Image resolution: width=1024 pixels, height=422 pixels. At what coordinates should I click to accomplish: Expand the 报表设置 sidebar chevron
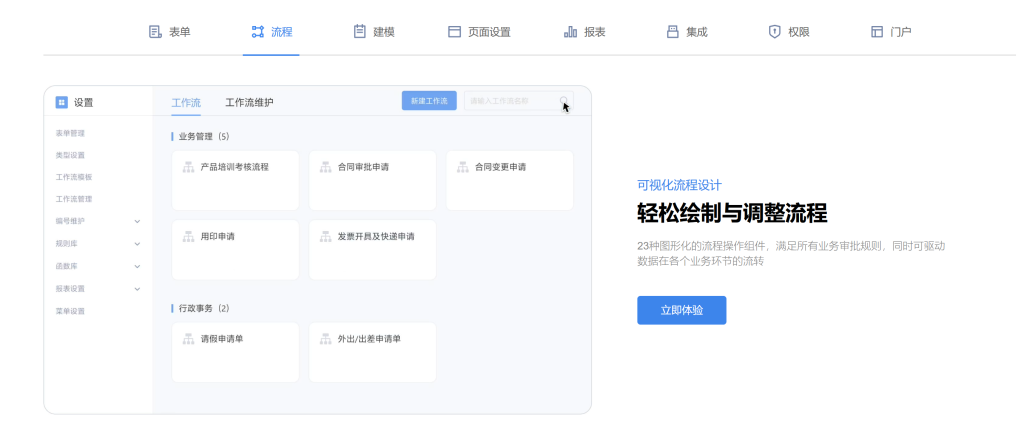(x=137, y=289)
